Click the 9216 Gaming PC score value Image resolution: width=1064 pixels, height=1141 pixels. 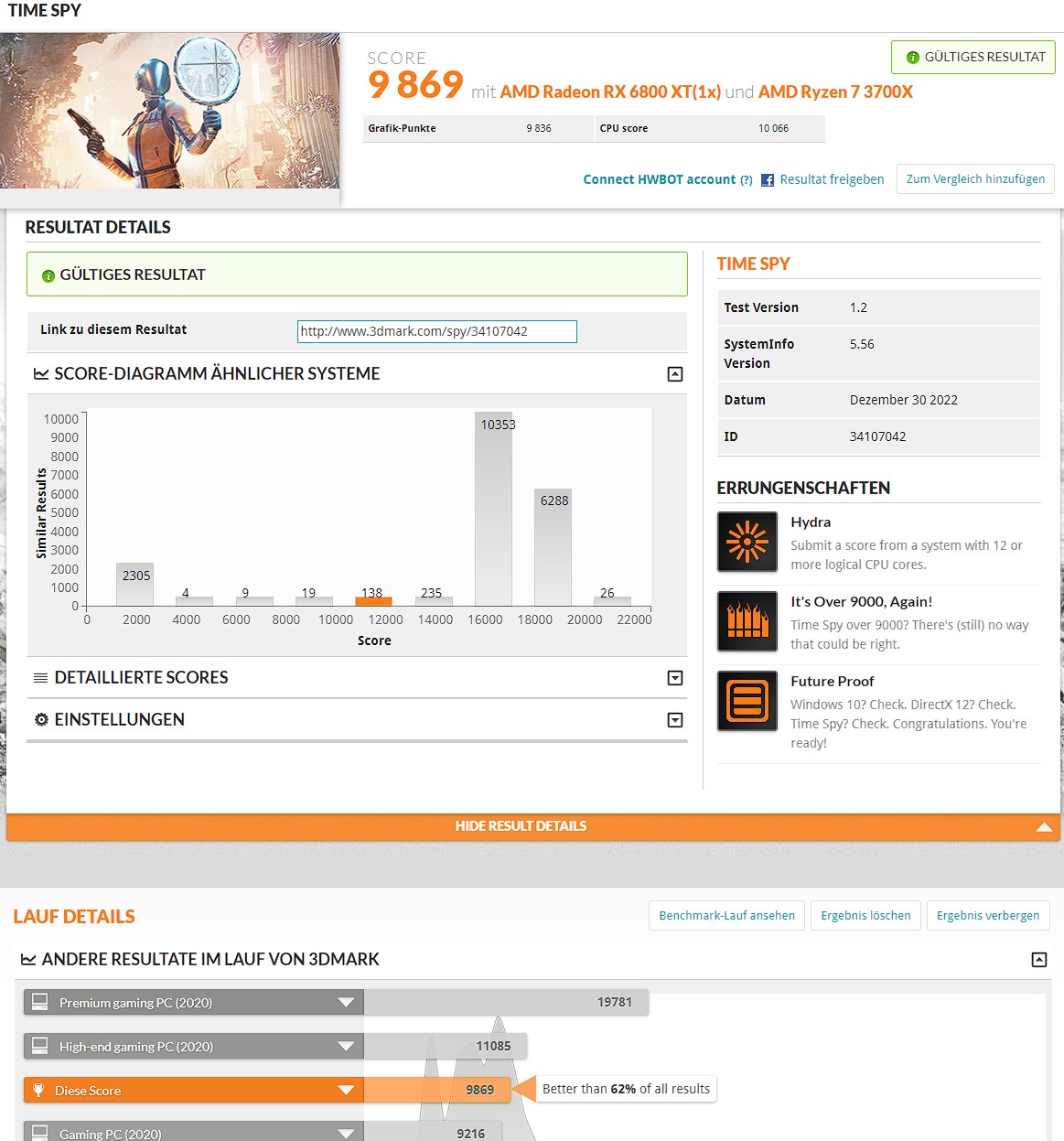tap(471, 1134)
